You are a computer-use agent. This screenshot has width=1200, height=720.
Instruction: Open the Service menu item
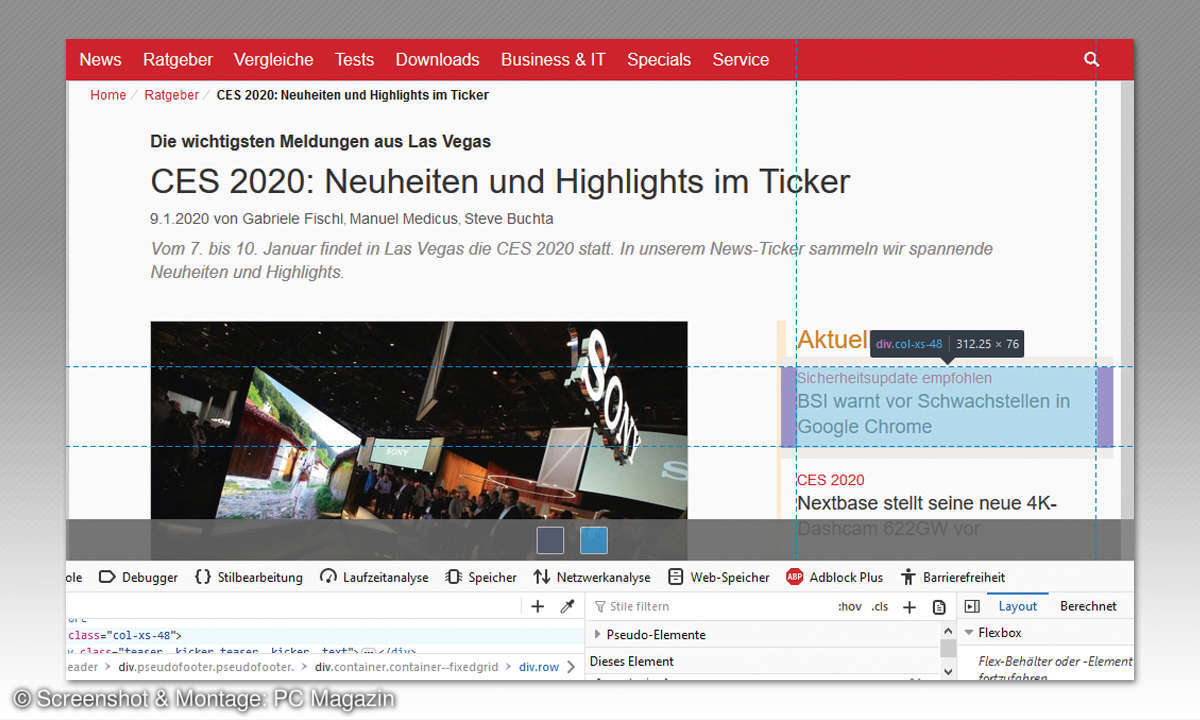coord(741,59)
